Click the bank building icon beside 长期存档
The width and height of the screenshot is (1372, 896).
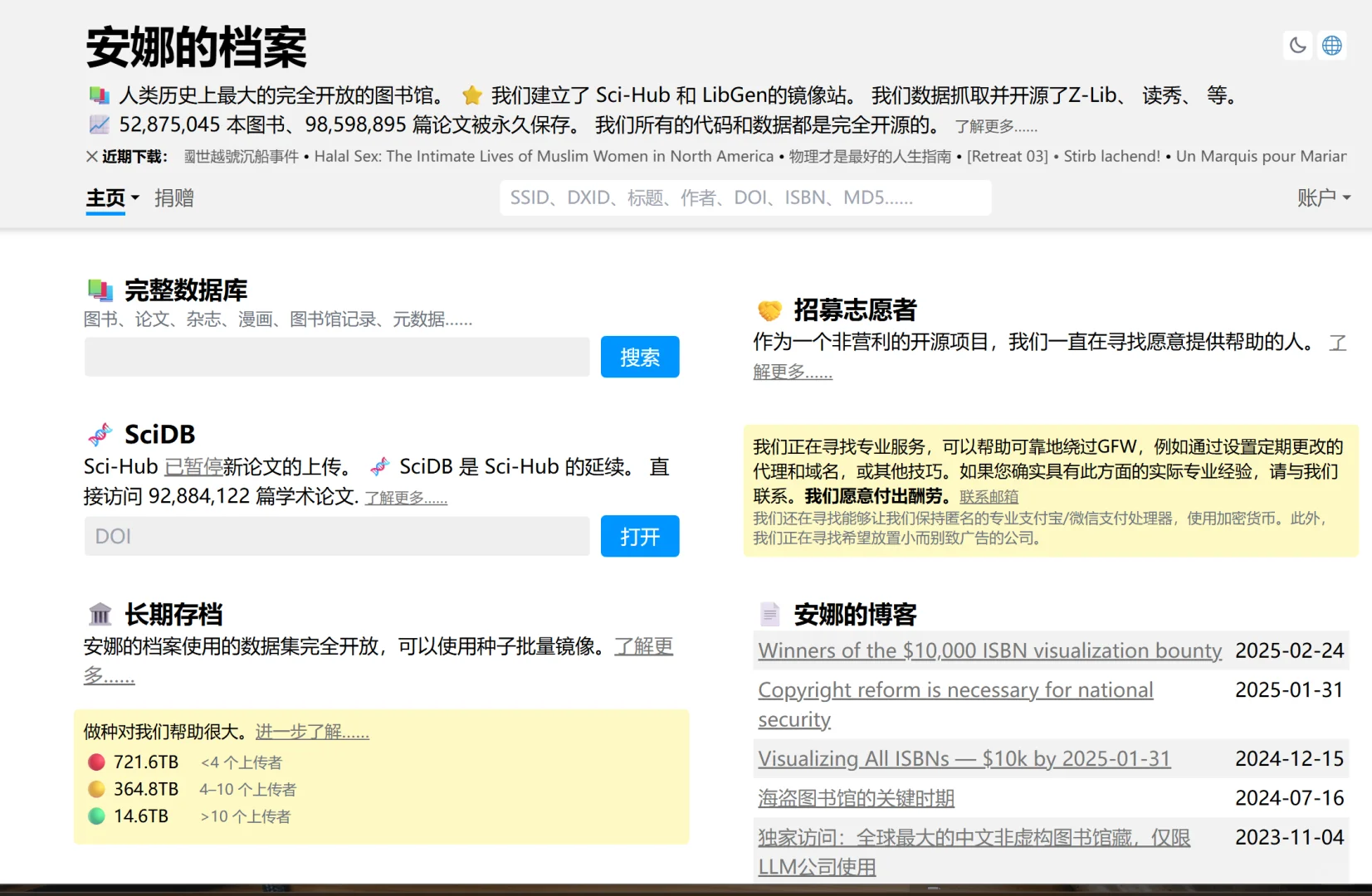(100, 615)
